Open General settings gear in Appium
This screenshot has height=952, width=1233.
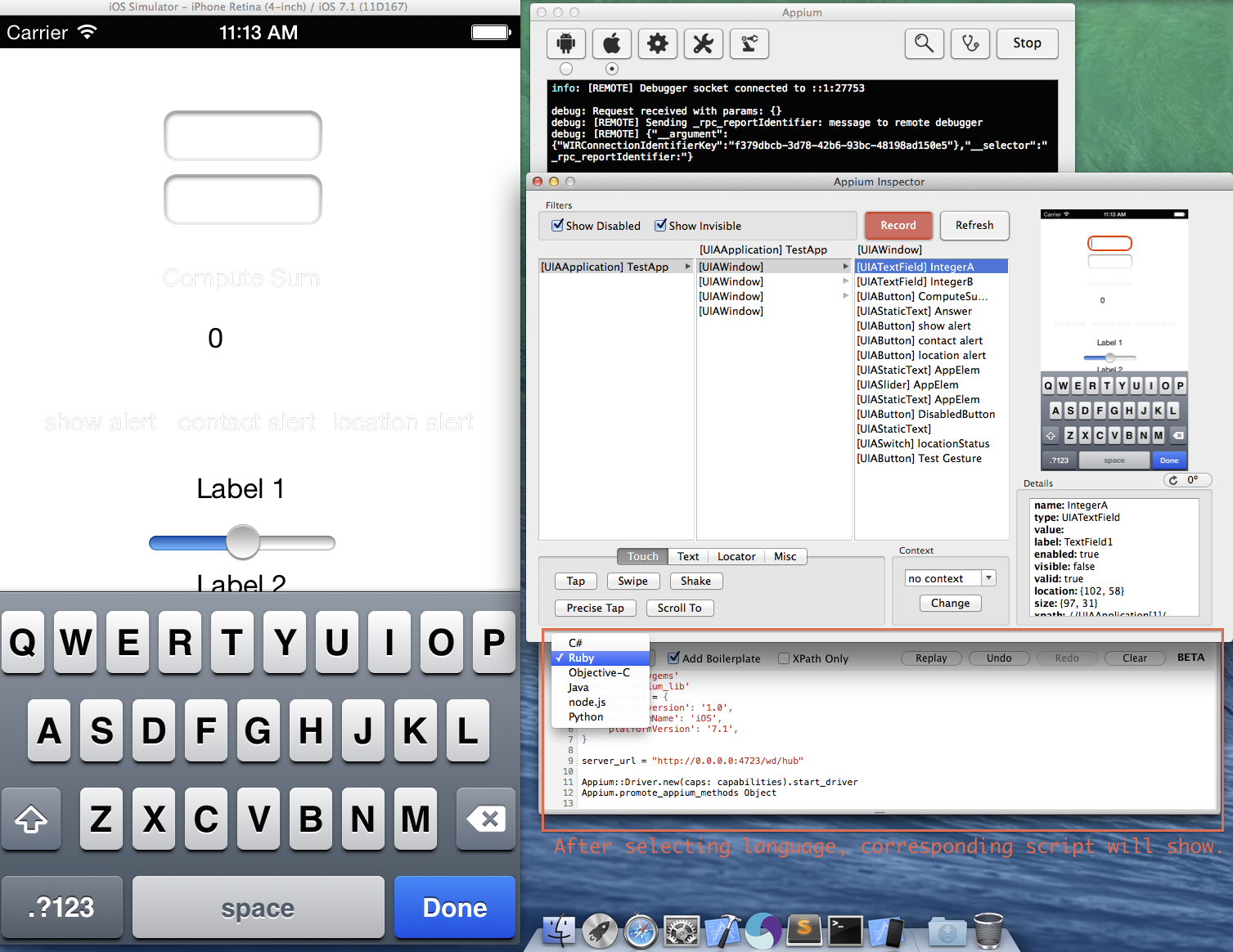658,43
